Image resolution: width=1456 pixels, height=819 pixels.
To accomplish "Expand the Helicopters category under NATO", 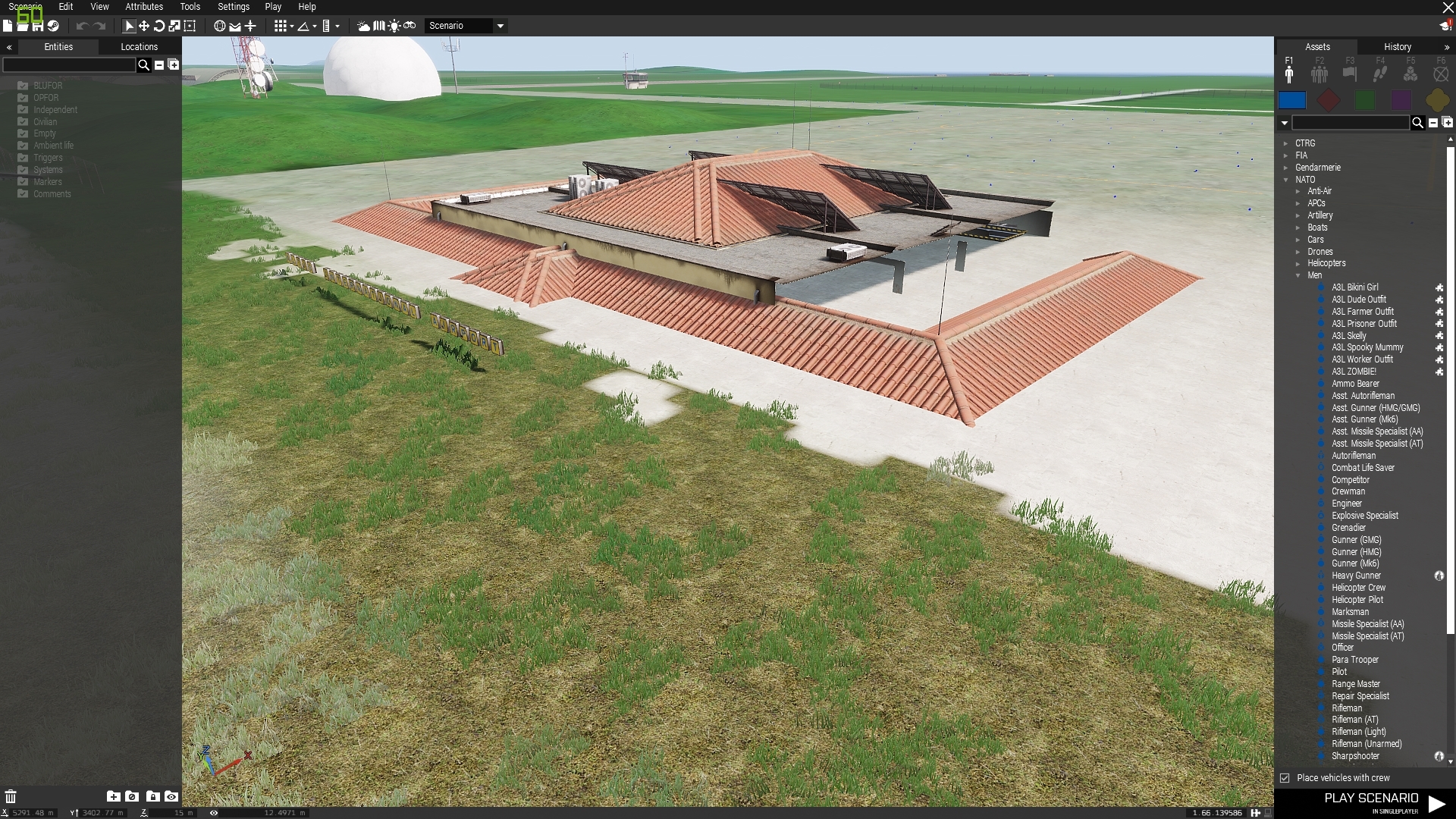I will [1298, 263].
